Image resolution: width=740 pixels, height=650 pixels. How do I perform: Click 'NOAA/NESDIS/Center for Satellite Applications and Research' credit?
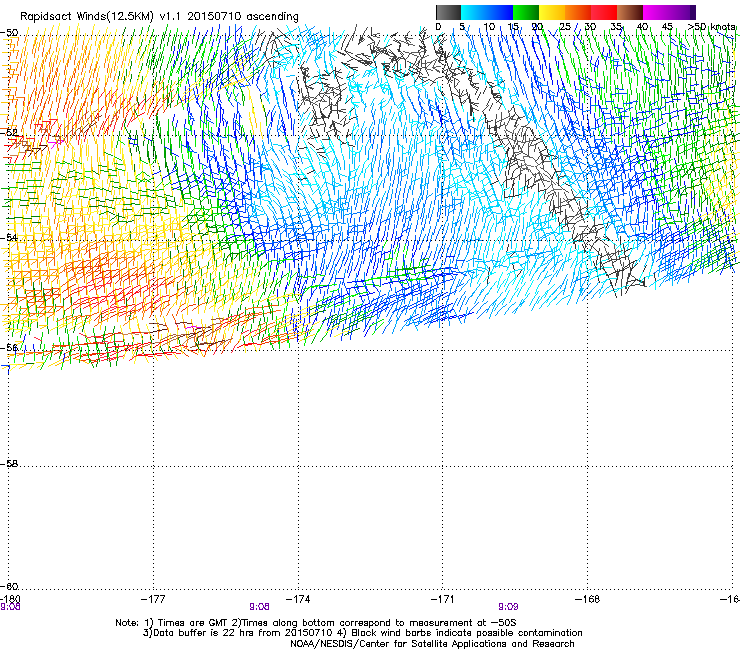pyautogui.click(x=432, y=643)
